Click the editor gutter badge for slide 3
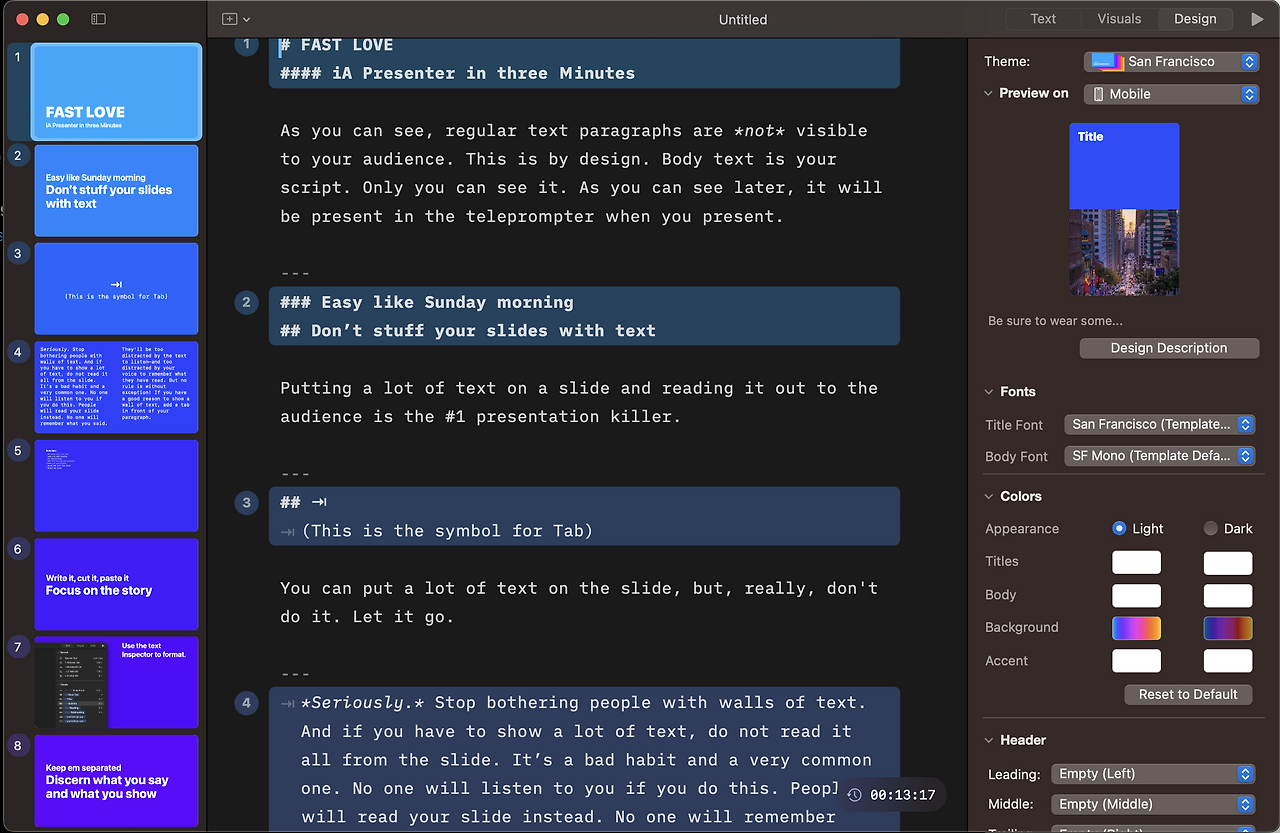This screenshot has height=833, width=1280. [246, 502]
